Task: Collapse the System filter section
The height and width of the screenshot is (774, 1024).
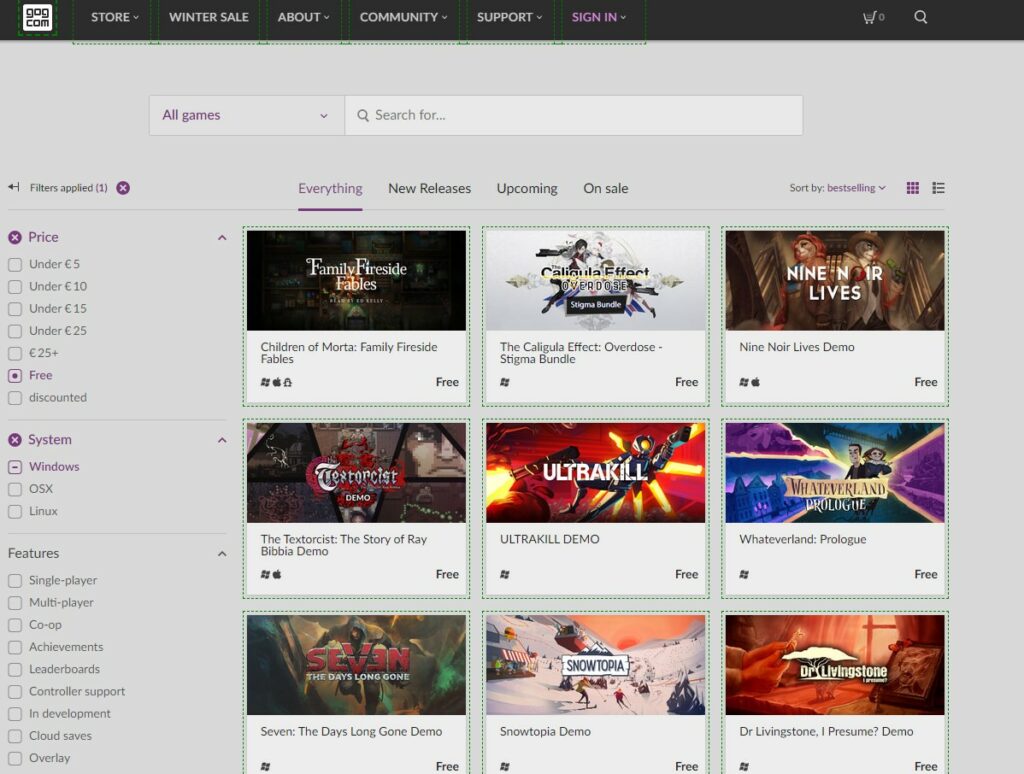Action: coord(222,440)
